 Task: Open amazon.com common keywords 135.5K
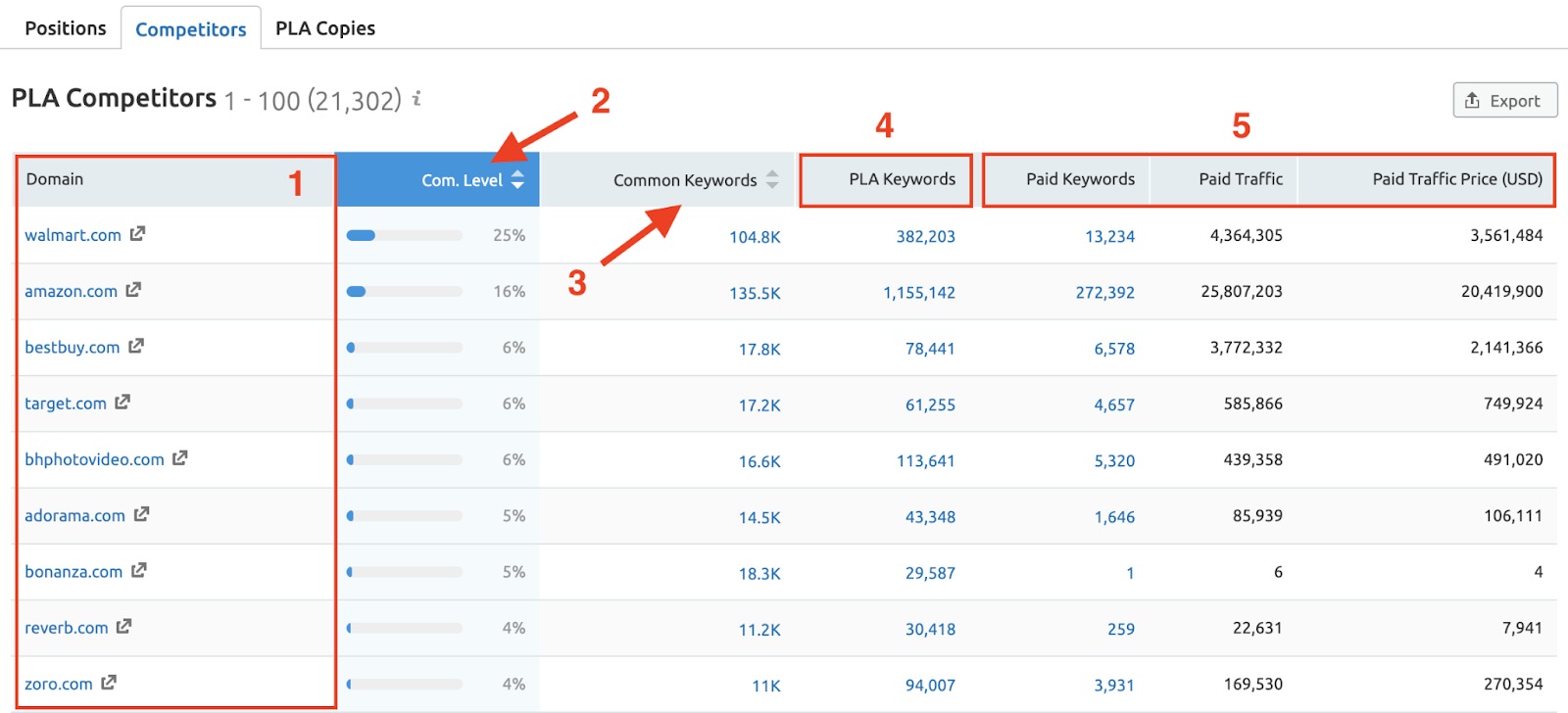755,292
